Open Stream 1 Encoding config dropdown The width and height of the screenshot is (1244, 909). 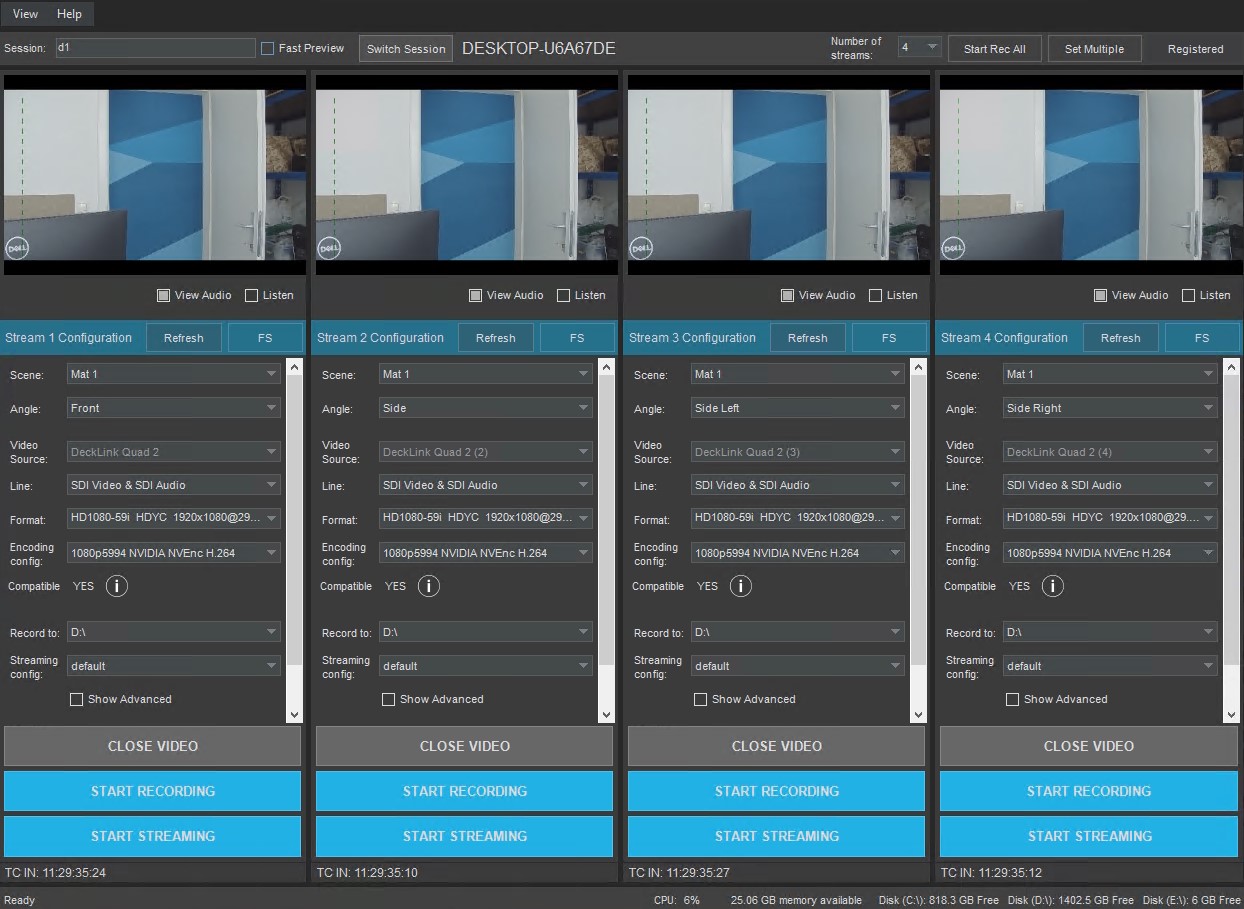tap(174, 553)
